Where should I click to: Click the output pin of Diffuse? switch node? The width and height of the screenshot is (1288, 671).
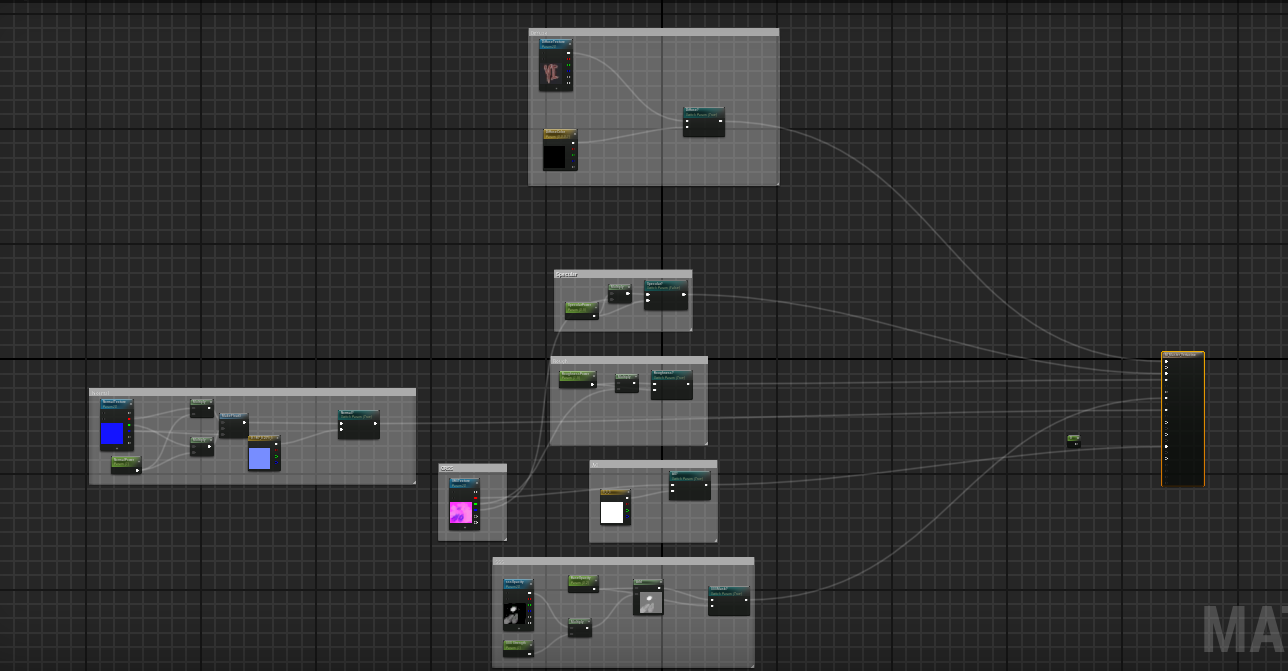click(720, 121)
